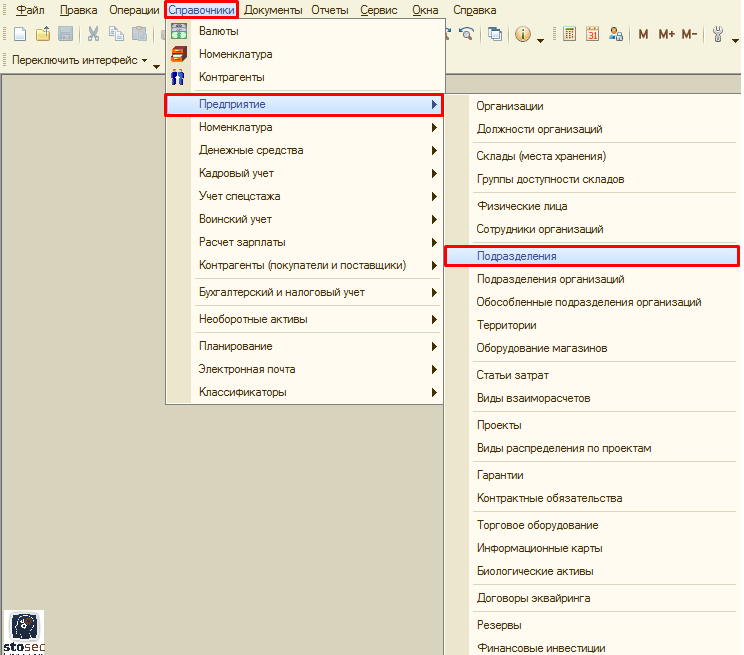Choose Организации from the Предприятие submenu
This screenshot has width=744, height=655.
[x=510, y=106]
